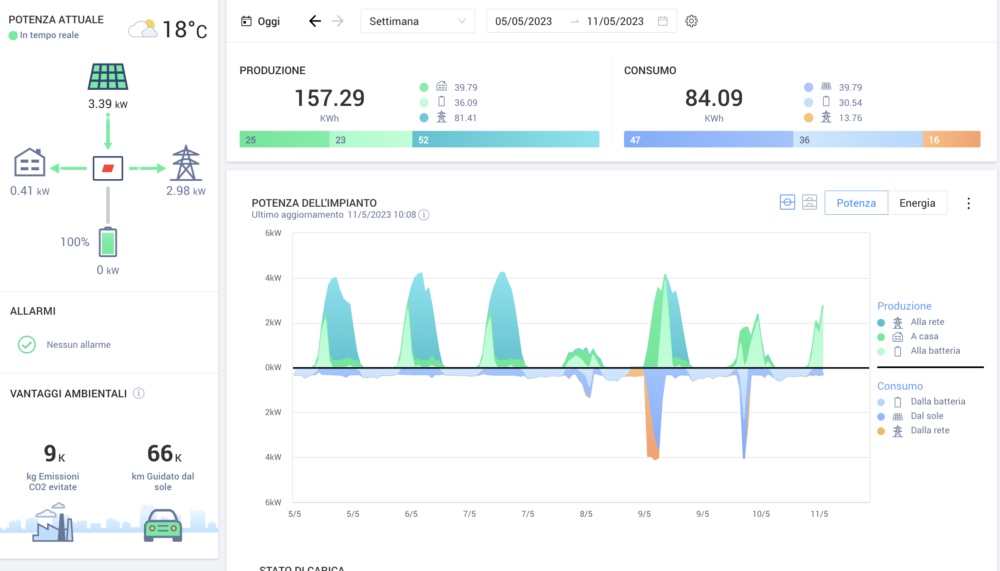The width and height of the screenshot is (1000, 571).
Task: Click the environmental benefits info icon
Action: (138, 393)
